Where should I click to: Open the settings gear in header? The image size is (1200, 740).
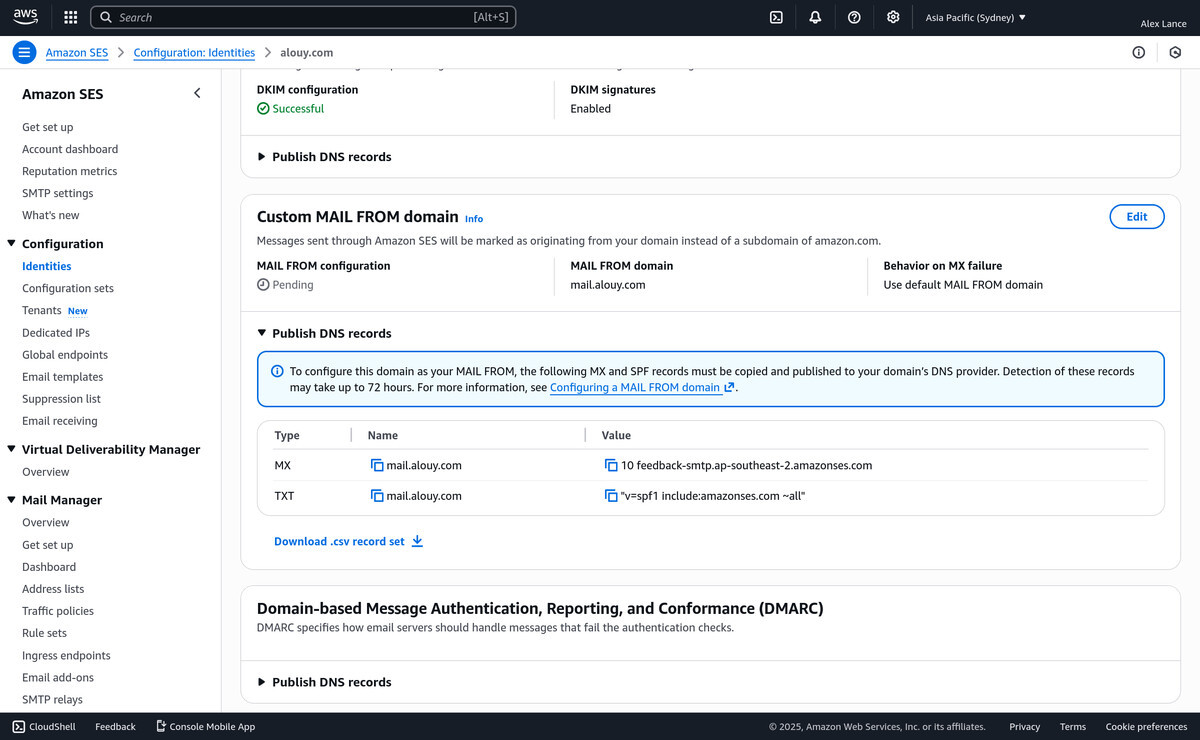(893, 17)
